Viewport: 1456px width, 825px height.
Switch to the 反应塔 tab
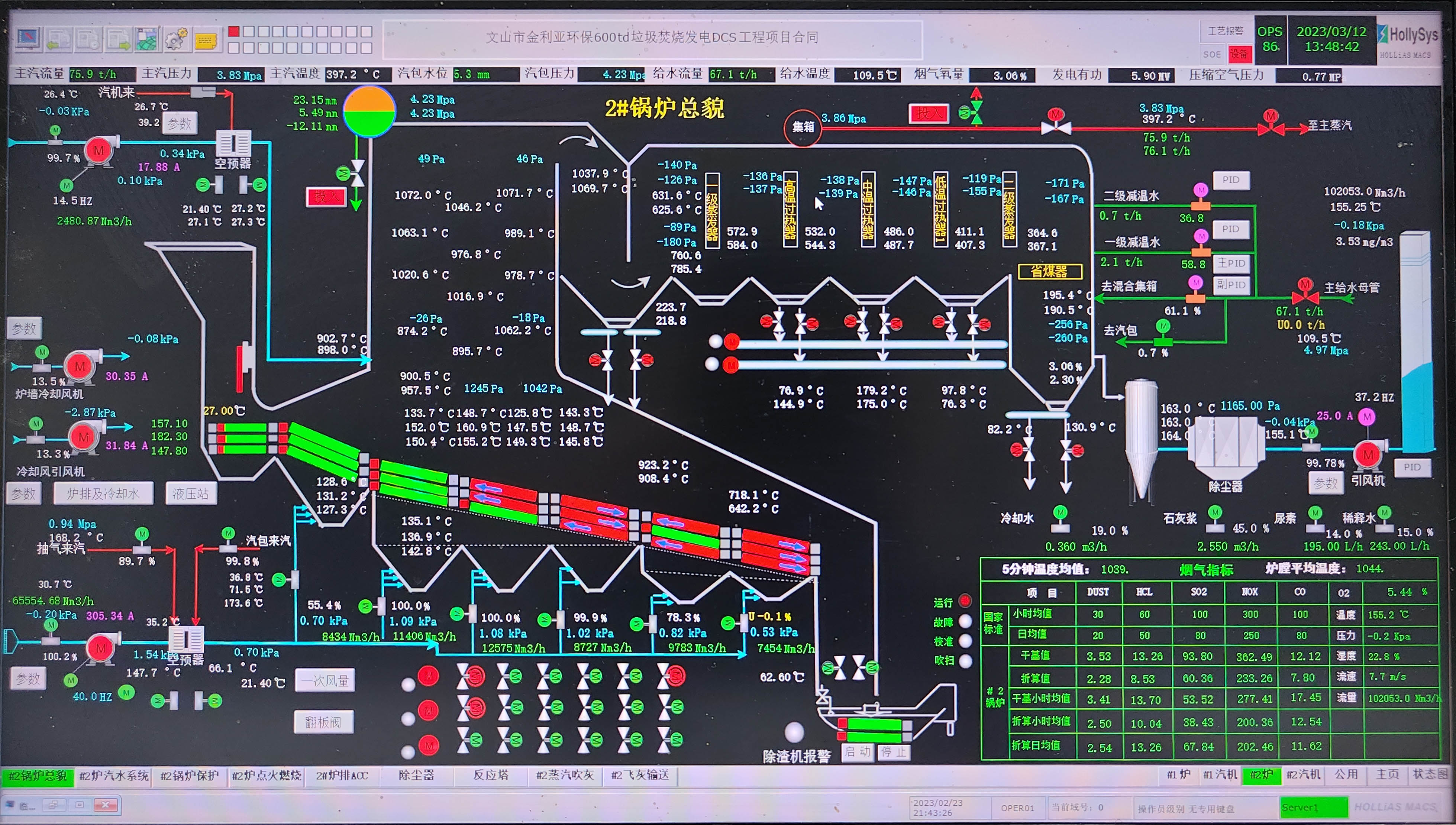pos(491,775)
